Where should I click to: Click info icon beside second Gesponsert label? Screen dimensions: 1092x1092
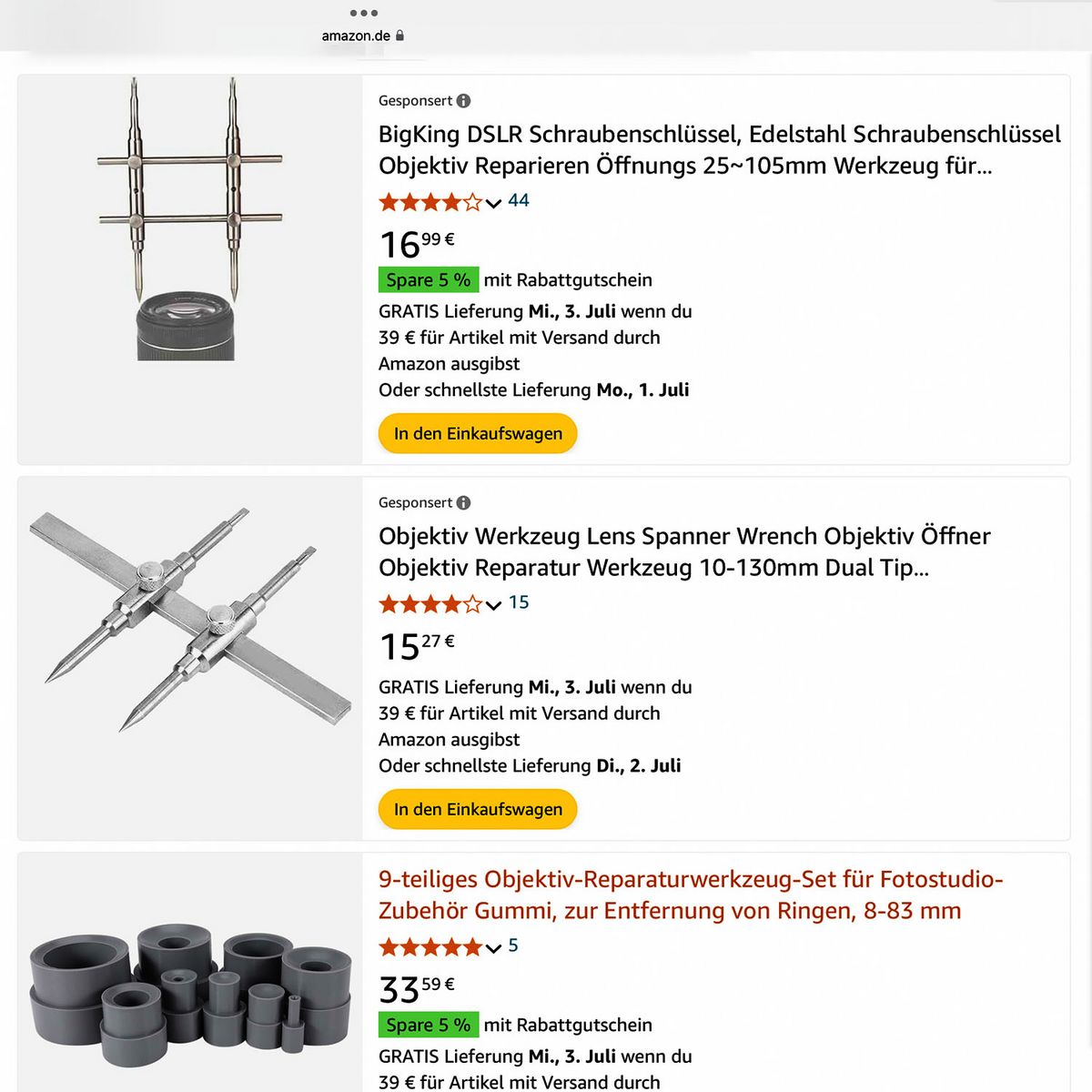[463, 503]
